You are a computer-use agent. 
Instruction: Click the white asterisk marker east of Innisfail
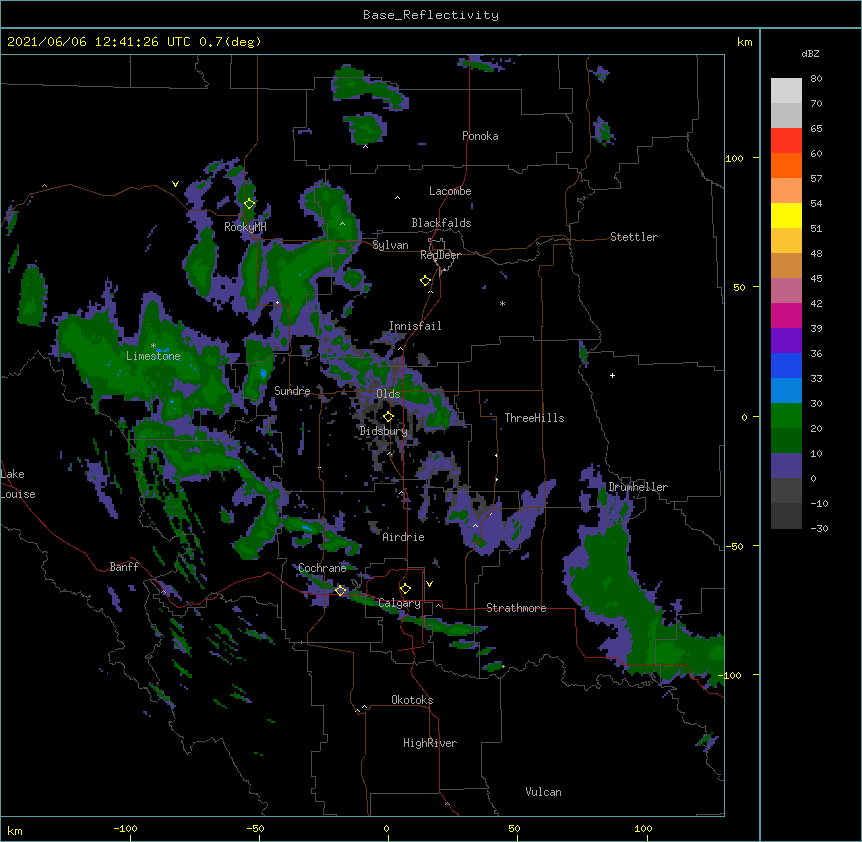coord(502,303)
